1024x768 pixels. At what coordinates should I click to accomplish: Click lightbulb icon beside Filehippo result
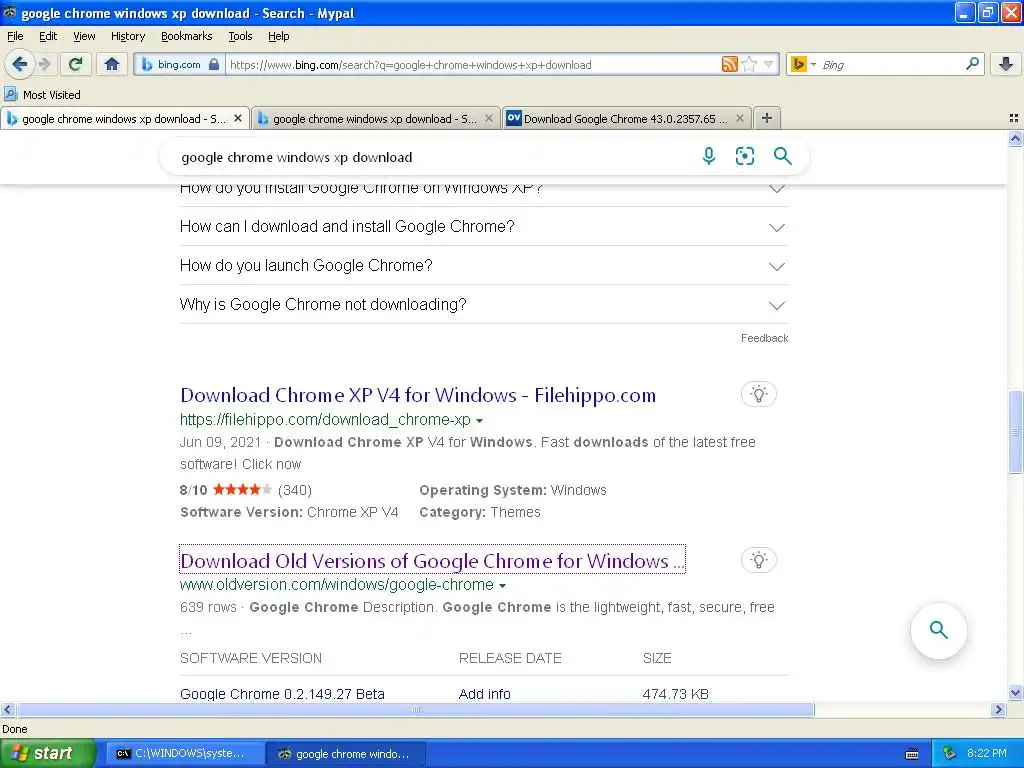tap(758, 394)
